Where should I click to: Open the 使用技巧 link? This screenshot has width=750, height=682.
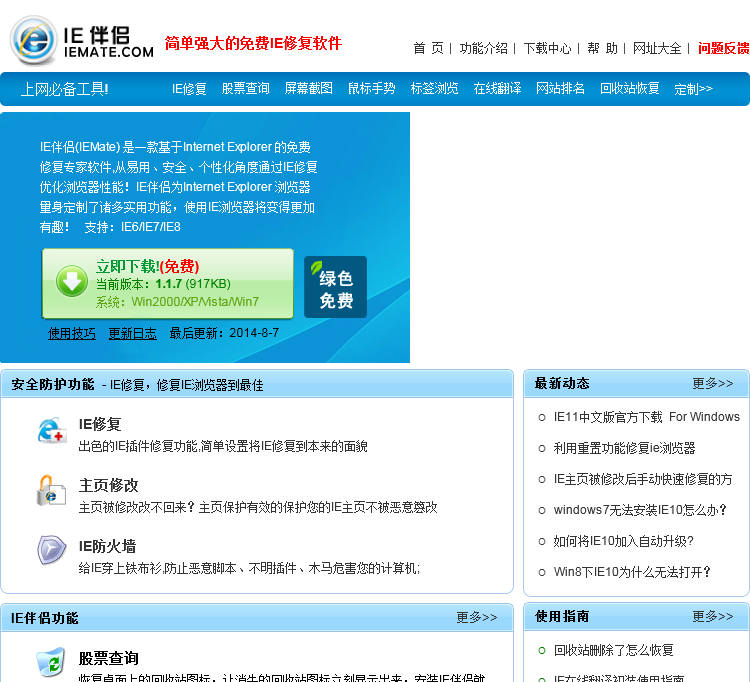[x=72, y=333]
